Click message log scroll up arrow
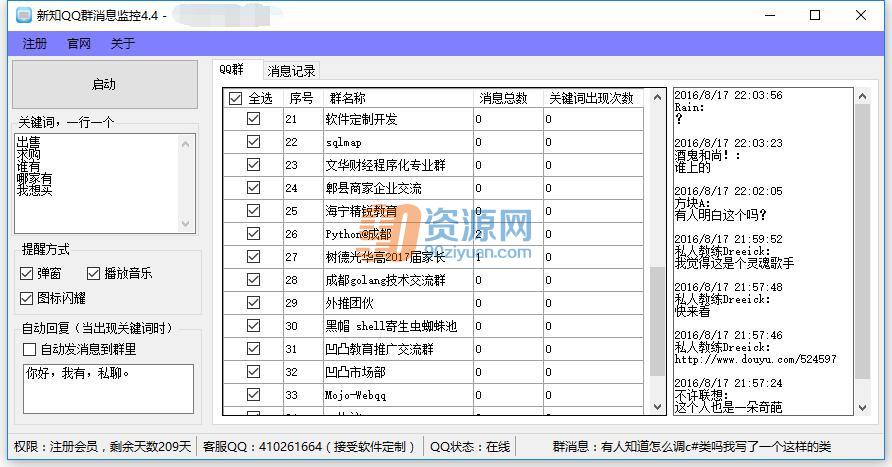This screenshot has width=892, height=467. (x=862, y=97)
